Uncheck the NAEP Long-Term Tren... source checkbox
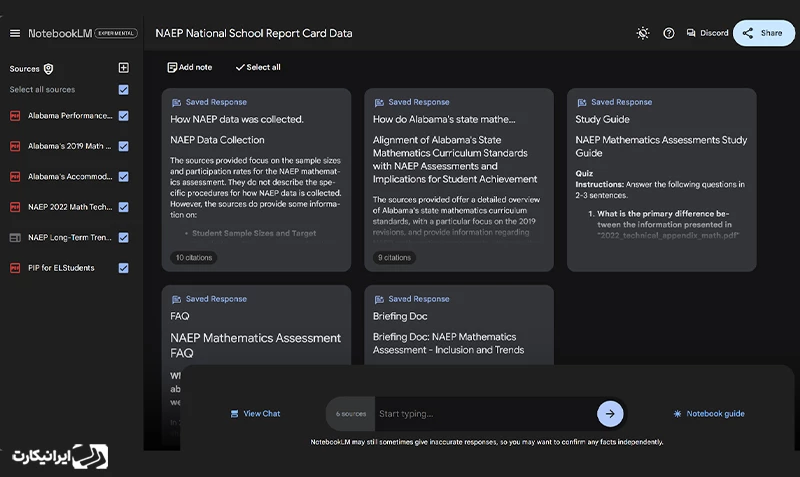This screenshot has height=477, width=800. point(123,238)
